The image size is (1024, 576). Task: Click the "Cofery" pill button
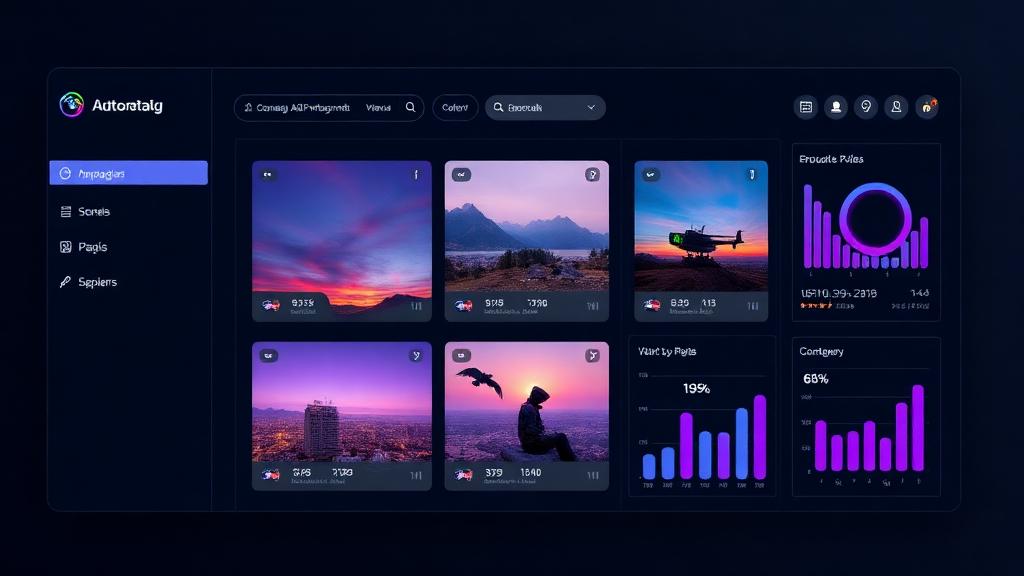click(455, 108)
